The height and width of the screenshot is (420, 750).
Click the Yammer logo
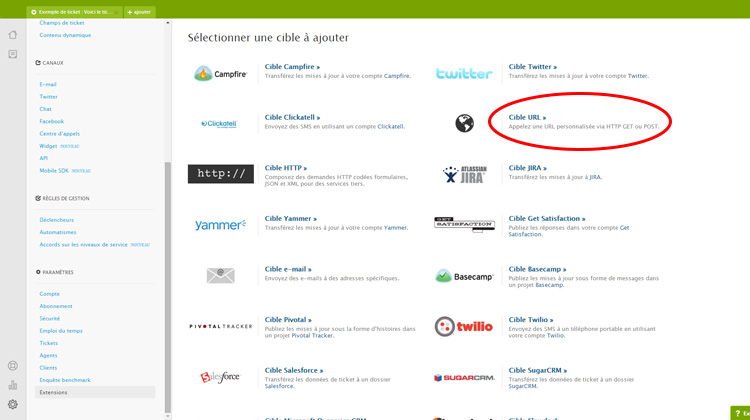tap(221, 225)
